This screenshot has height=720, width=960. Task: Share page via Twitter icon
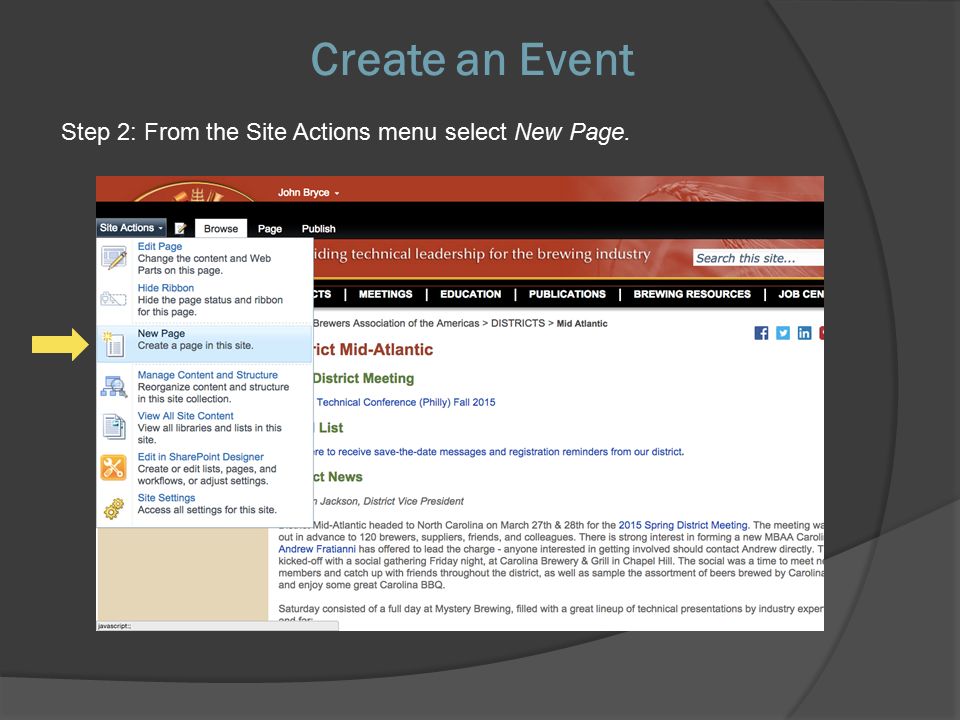point(782,333)
